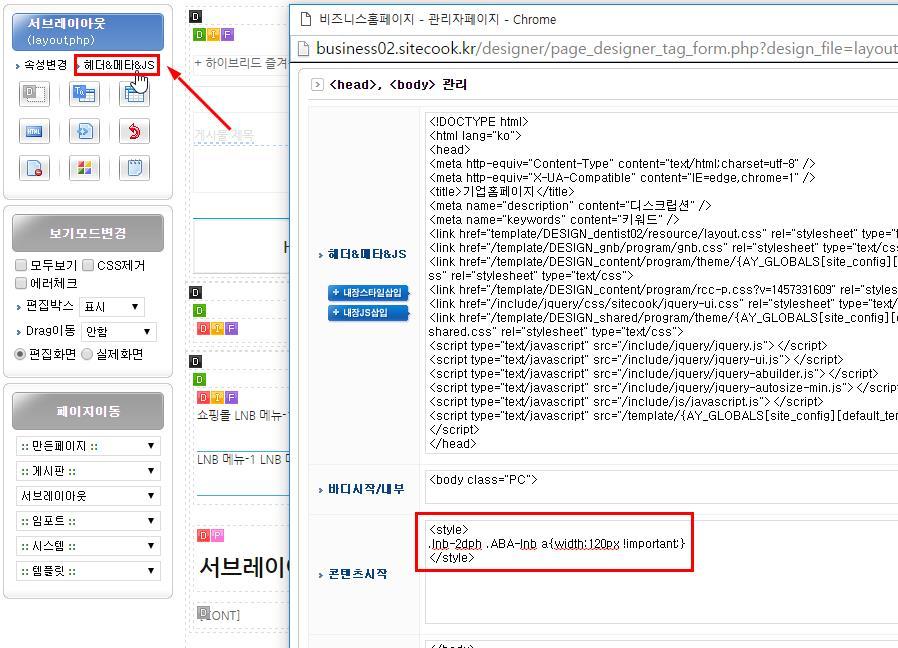Click the page delete icon with red circle
This screenshot has width=898, height=648.
coord(34,168)
